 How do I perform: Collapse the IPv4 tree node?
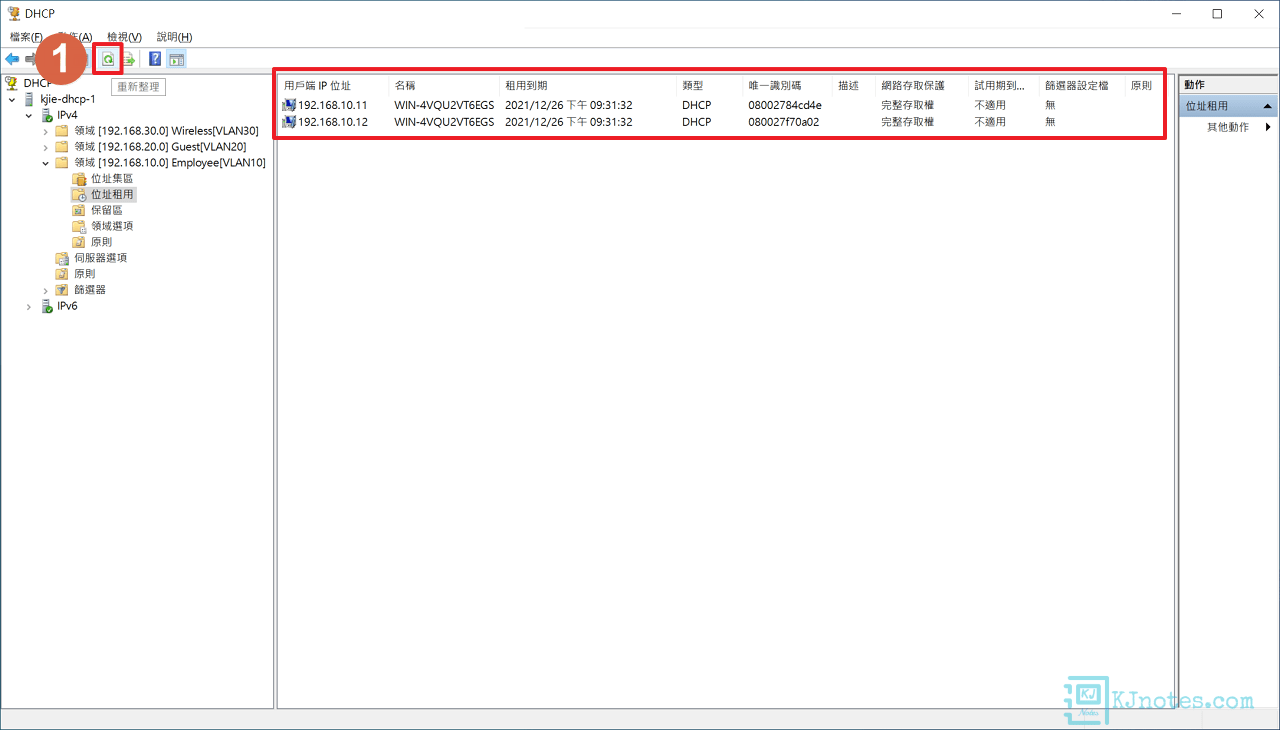click(x=29, y=115)
